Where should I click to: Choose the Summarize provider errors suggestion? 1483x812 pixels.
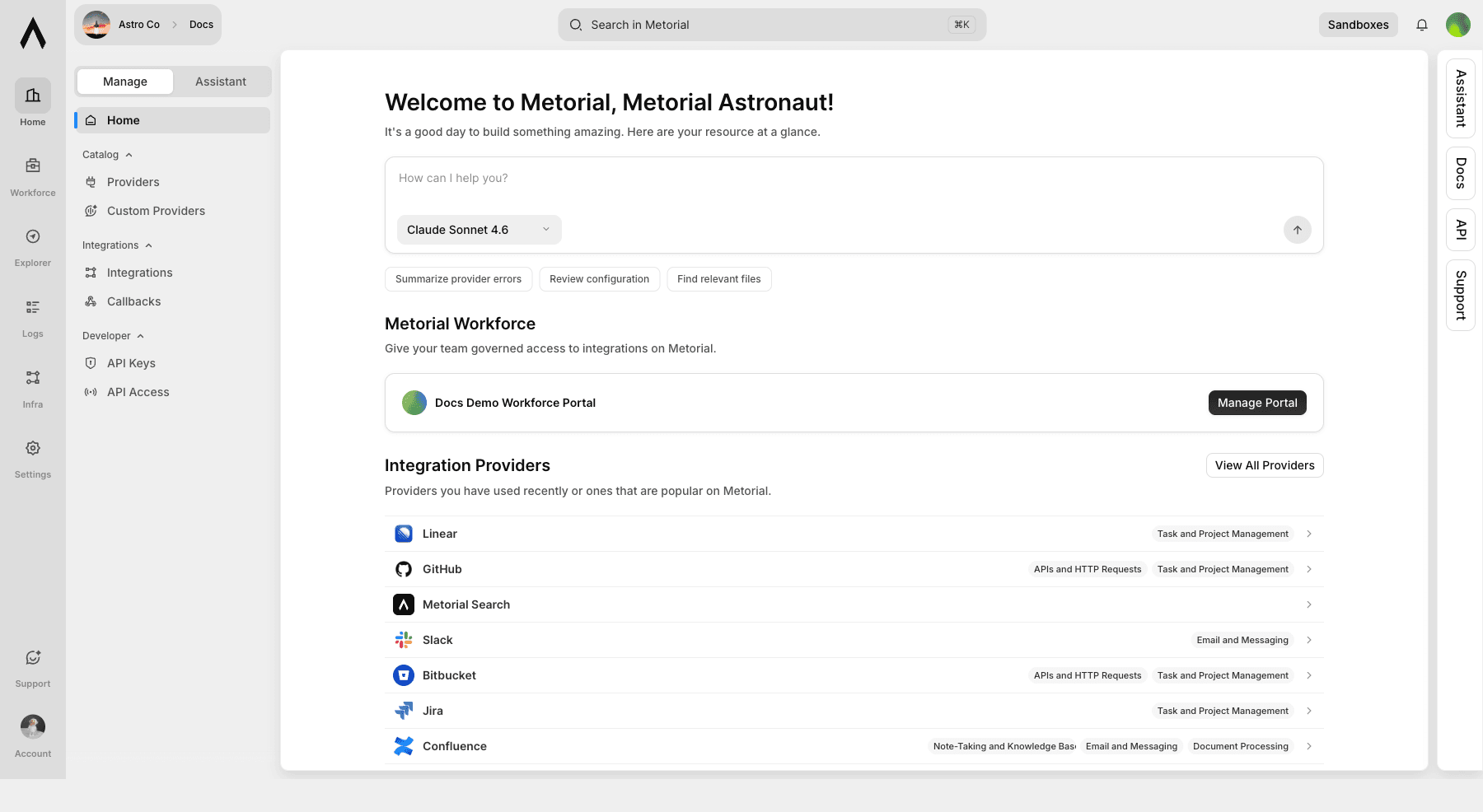click(458, 279)
